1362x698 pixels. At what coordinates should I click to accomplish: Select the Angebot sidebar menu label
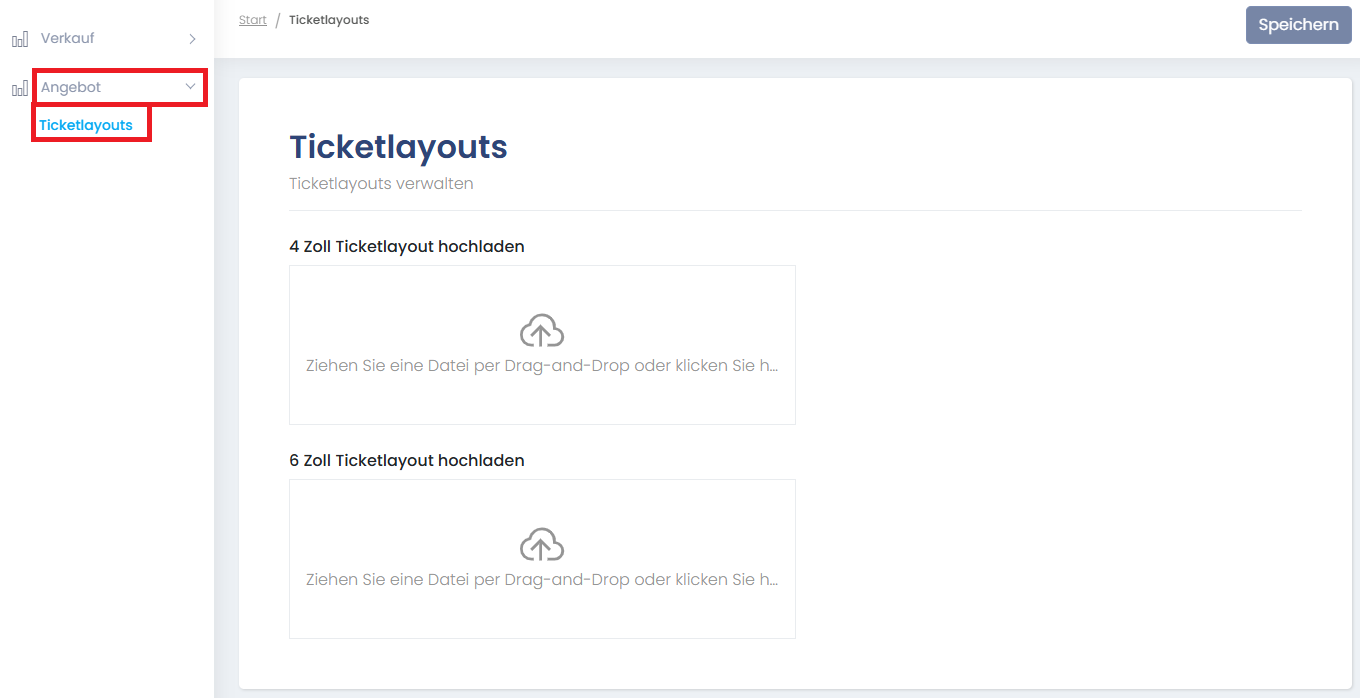[x=71, y=87]
